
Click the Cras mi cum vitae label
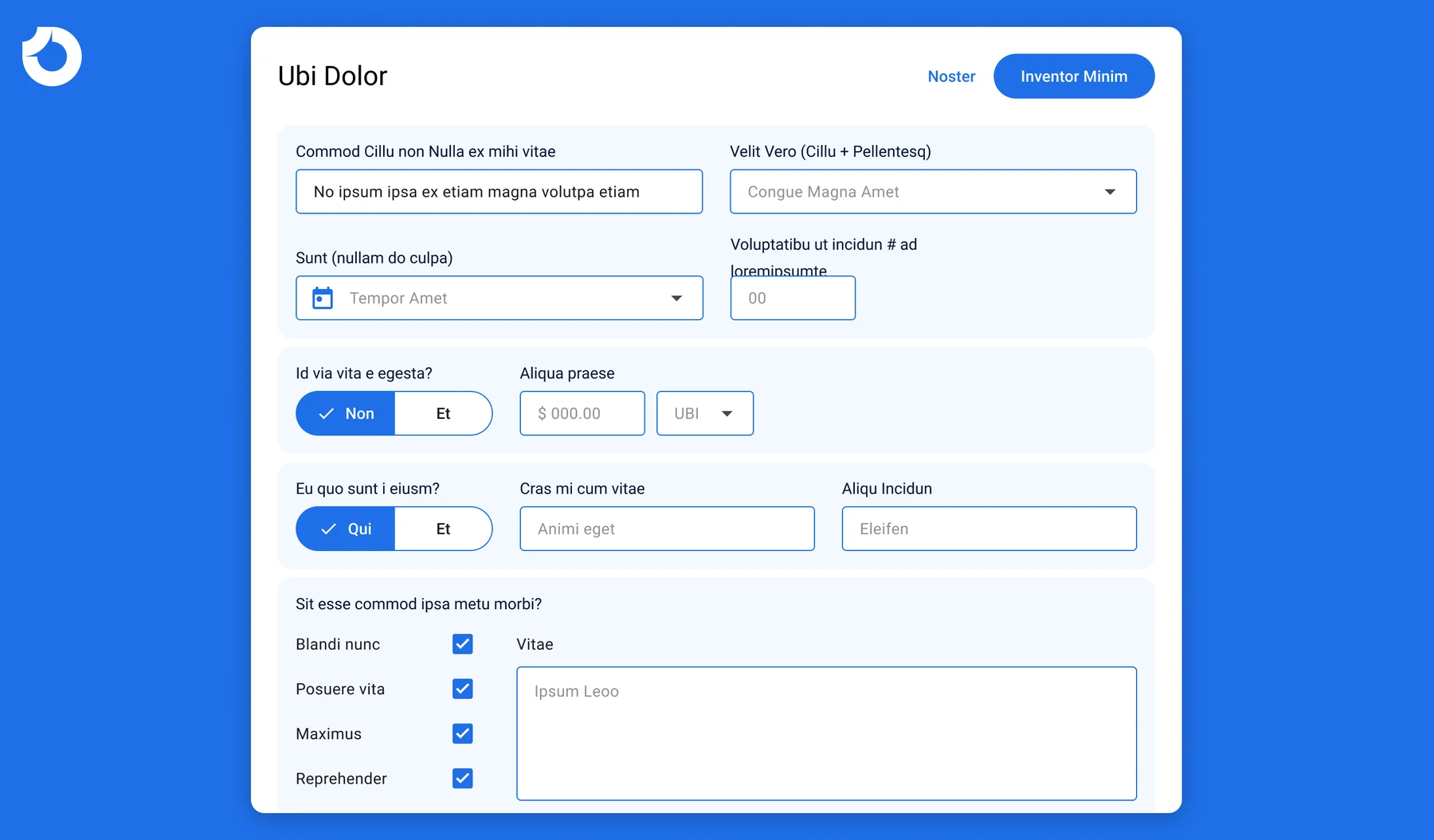point(582,489)
